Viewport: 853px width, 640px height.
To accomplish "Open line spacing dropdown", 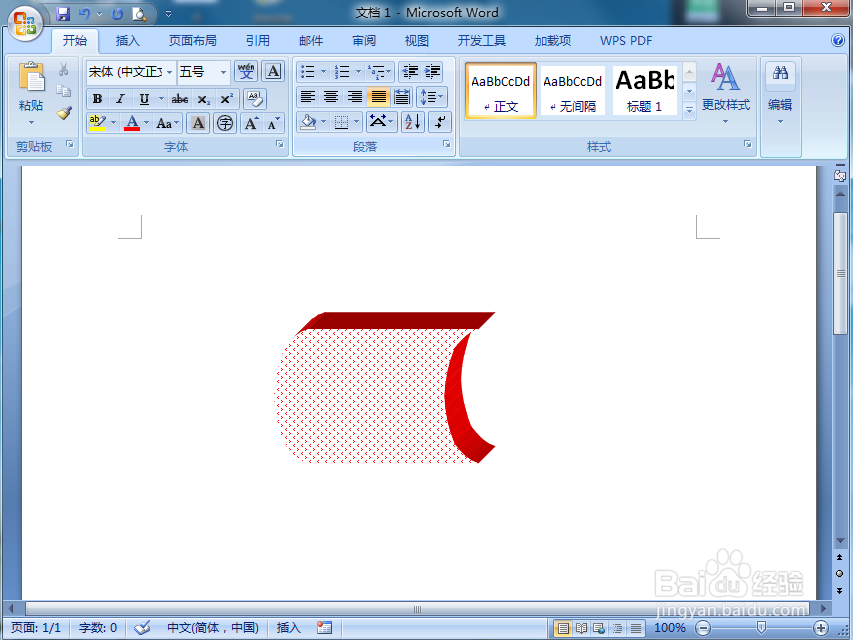I will pyautogui.click(x=432, y=97).
